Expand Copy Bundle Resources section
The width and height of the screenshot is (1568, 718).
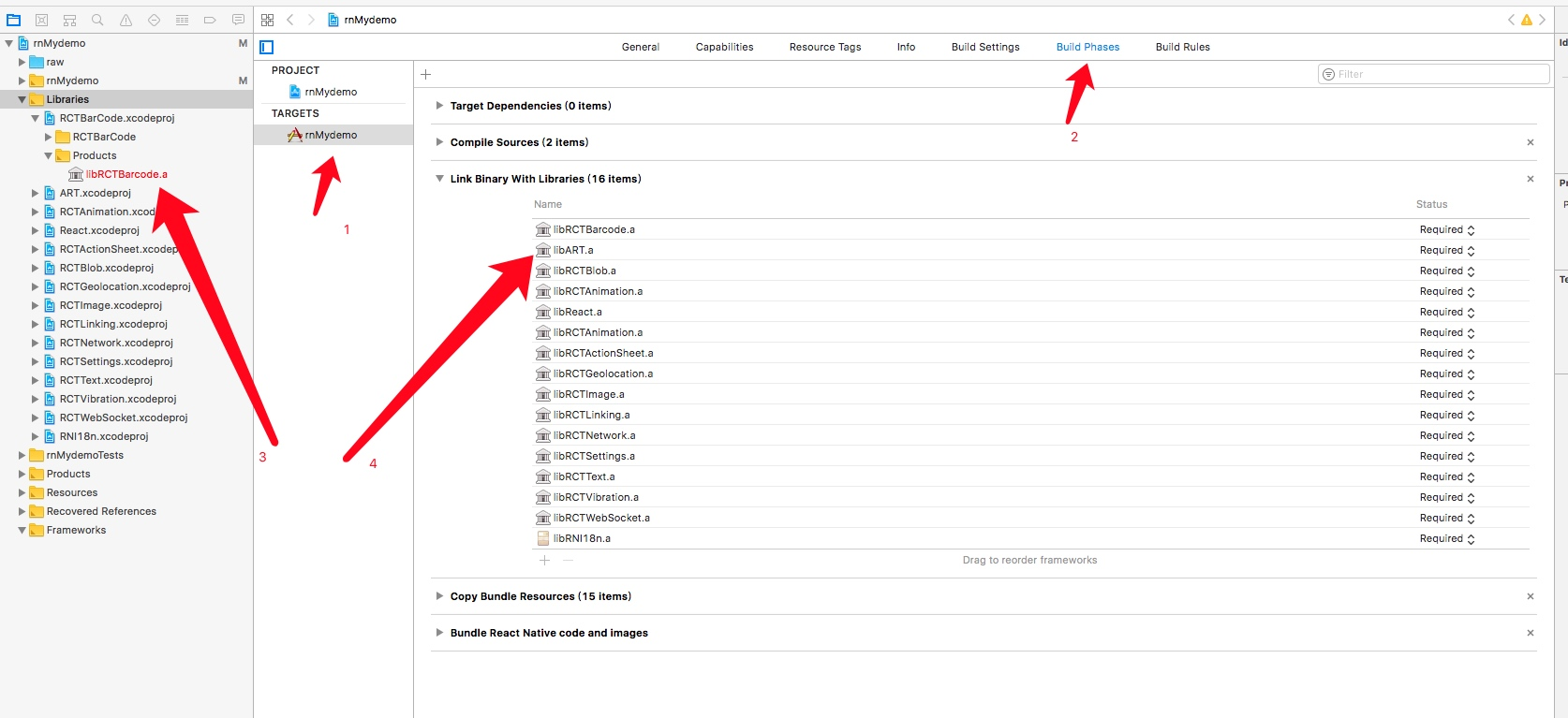[x=439, y=596]
